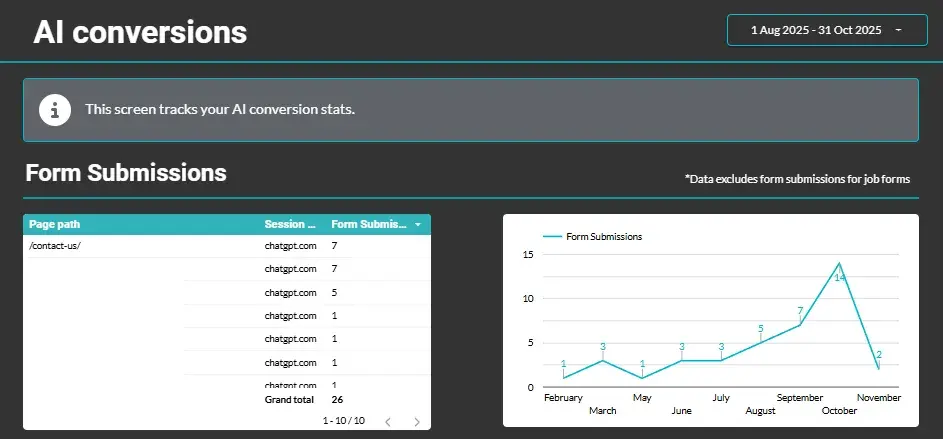Click the October axis label
Image resolution: width=943 pixels, height=439 pixels.
coord(839,411)
